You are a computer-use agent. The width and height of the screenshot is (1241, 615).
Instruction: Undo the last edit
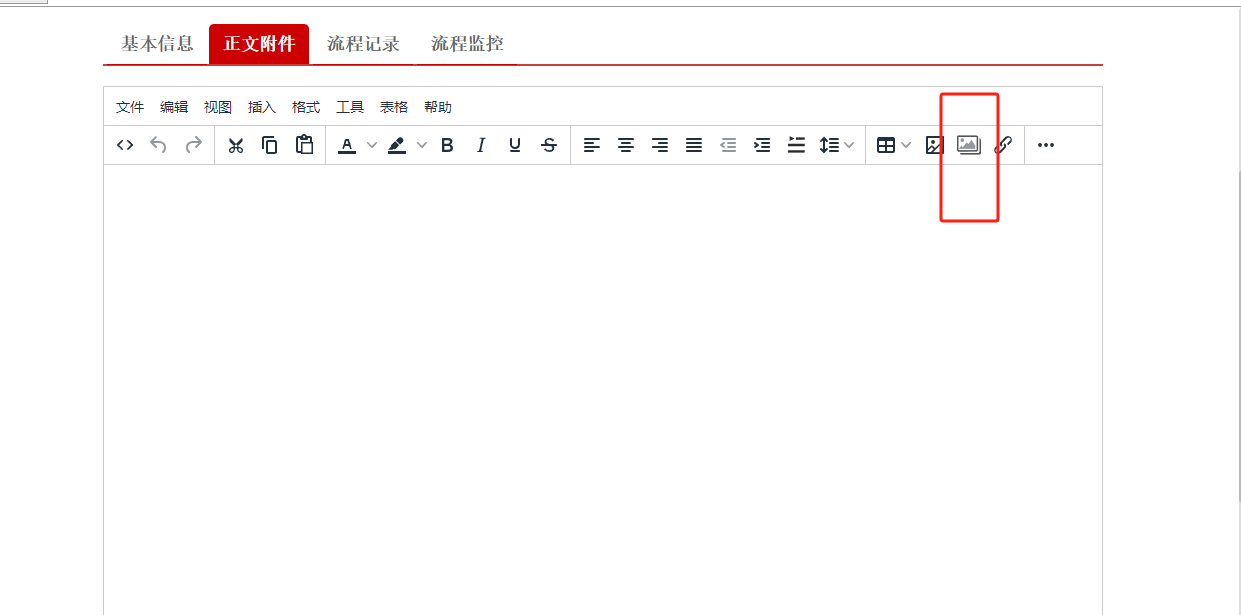(x=158, y=145)
